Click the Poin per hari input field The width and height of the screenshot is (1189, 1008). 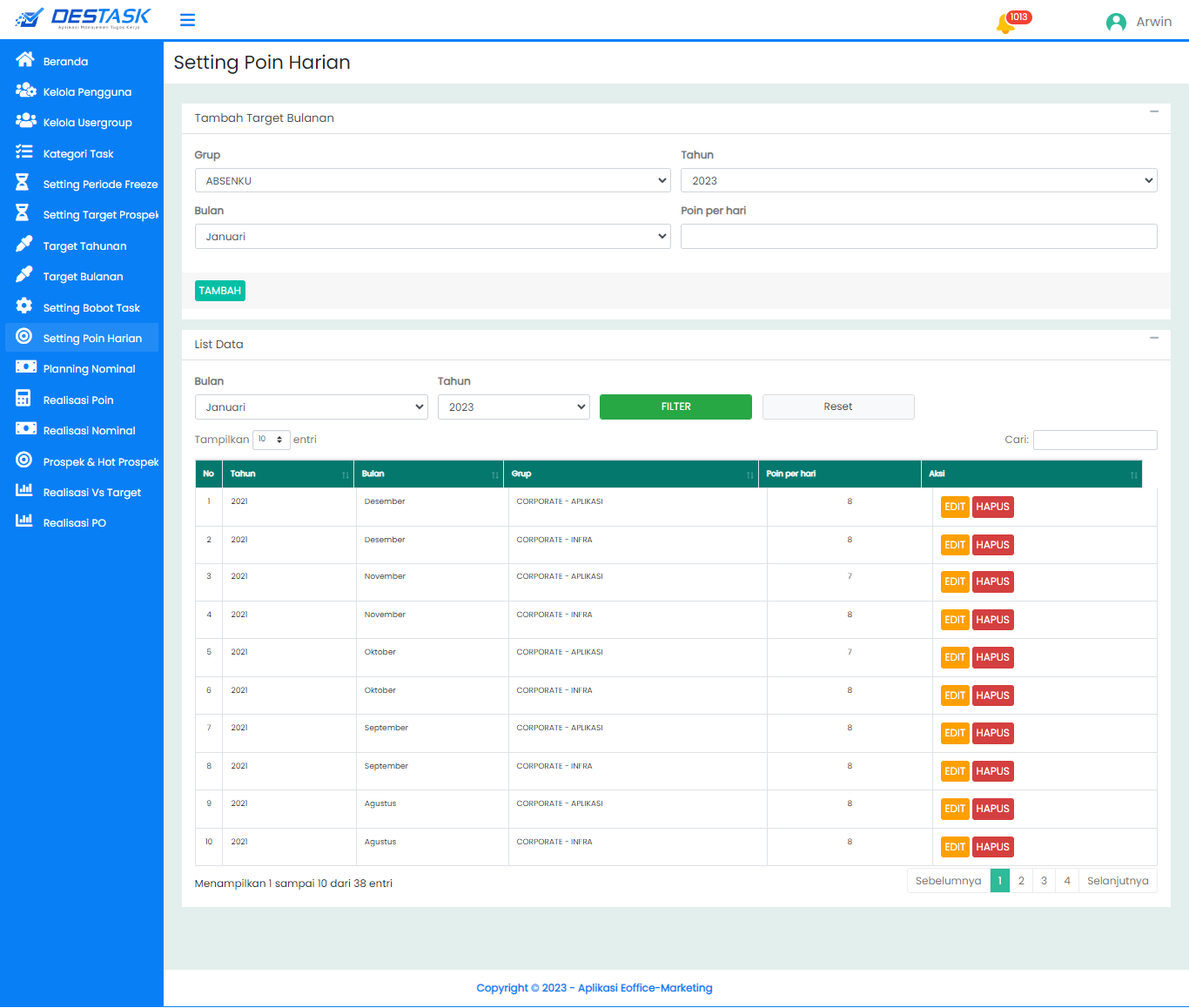coord(918,236)
